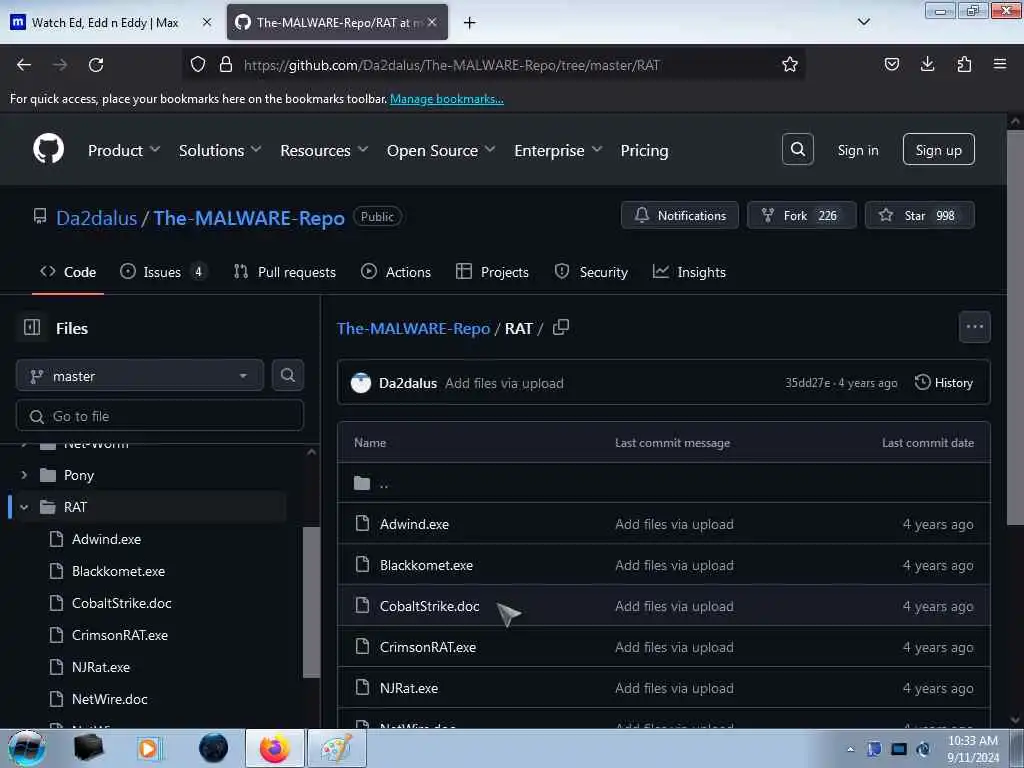Open more options three-dot button
The width and height of the screenshot is (1024, 768).
[974, 327]
